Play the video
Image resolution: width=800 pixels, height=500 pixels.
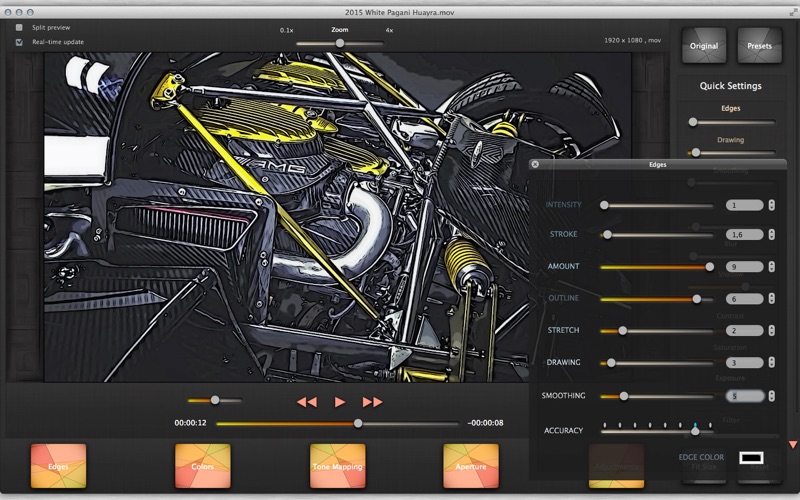coord(340,402)
